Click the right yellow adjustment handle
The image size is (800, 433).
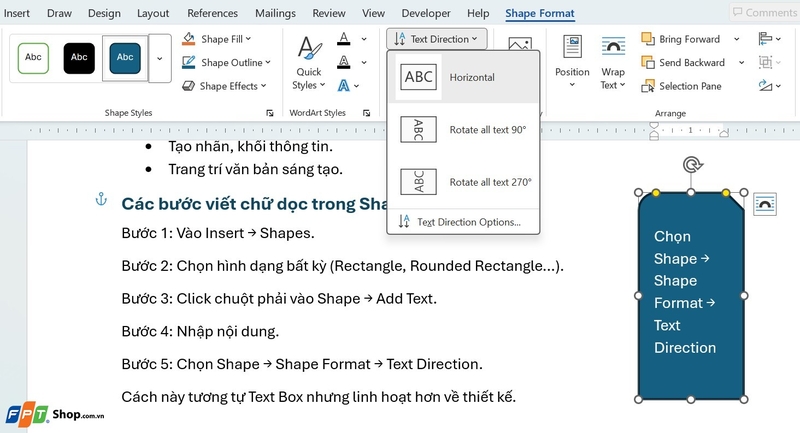click(726, 193)
